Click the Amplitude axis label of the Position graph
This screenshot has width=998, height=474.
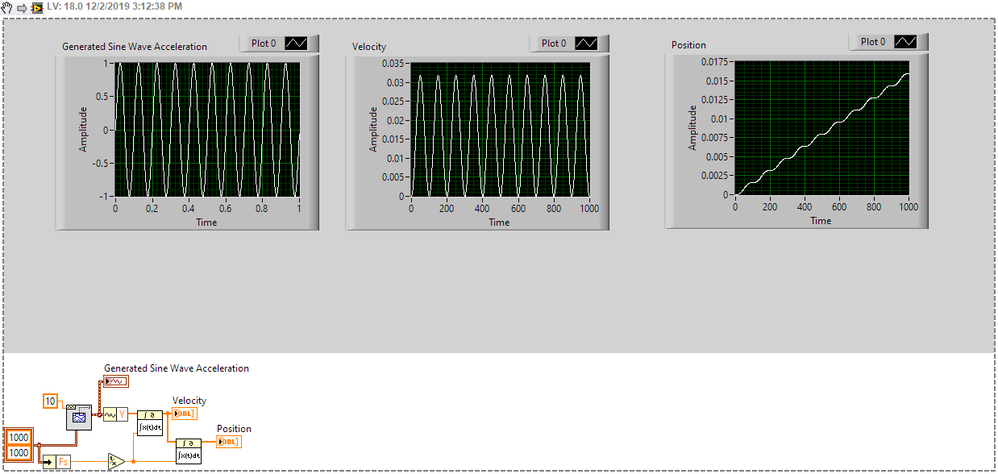coord(693,128)
